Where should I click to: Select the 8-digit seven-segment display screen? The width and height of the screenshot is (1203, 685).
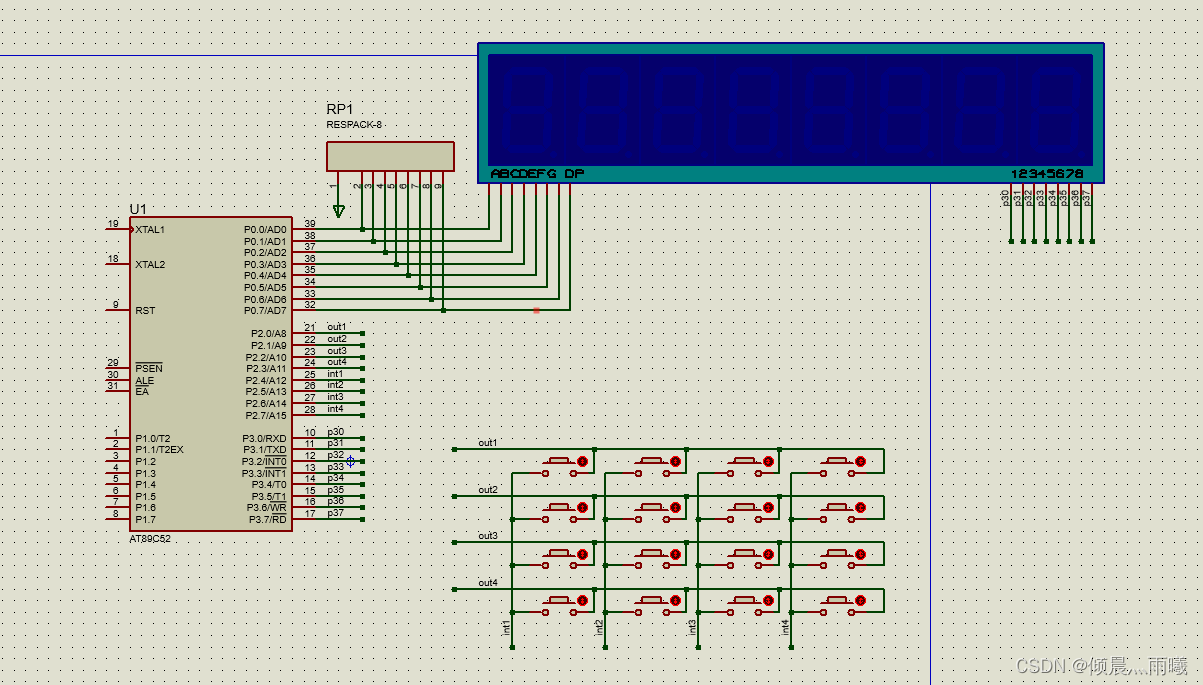pyautogui.click(x=790, y=108)
